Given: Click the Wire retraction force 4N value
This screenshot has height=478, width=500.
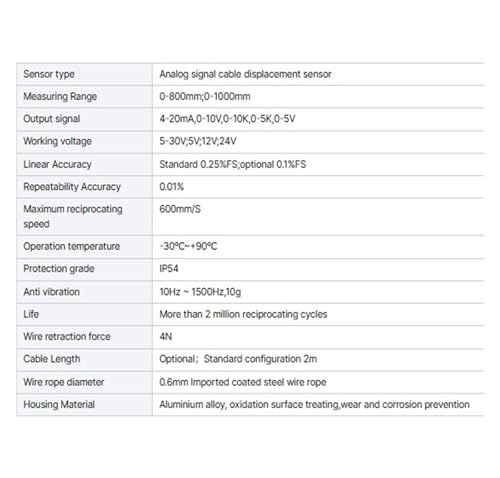Looking at the screenshot, I should [x=165, y=337].
